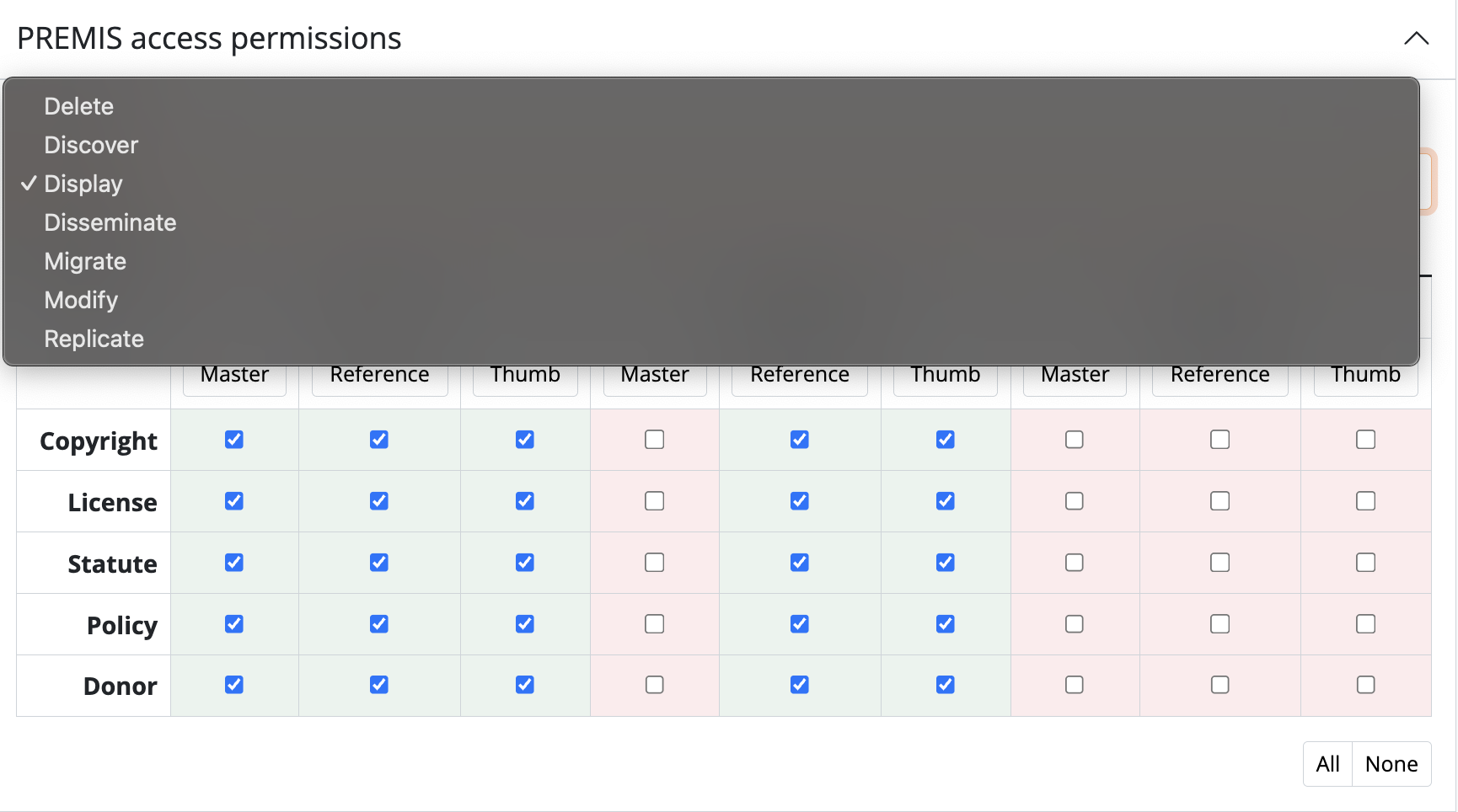
Task: Choose the Discover option in the list
Action: click(x=91, y=146)
